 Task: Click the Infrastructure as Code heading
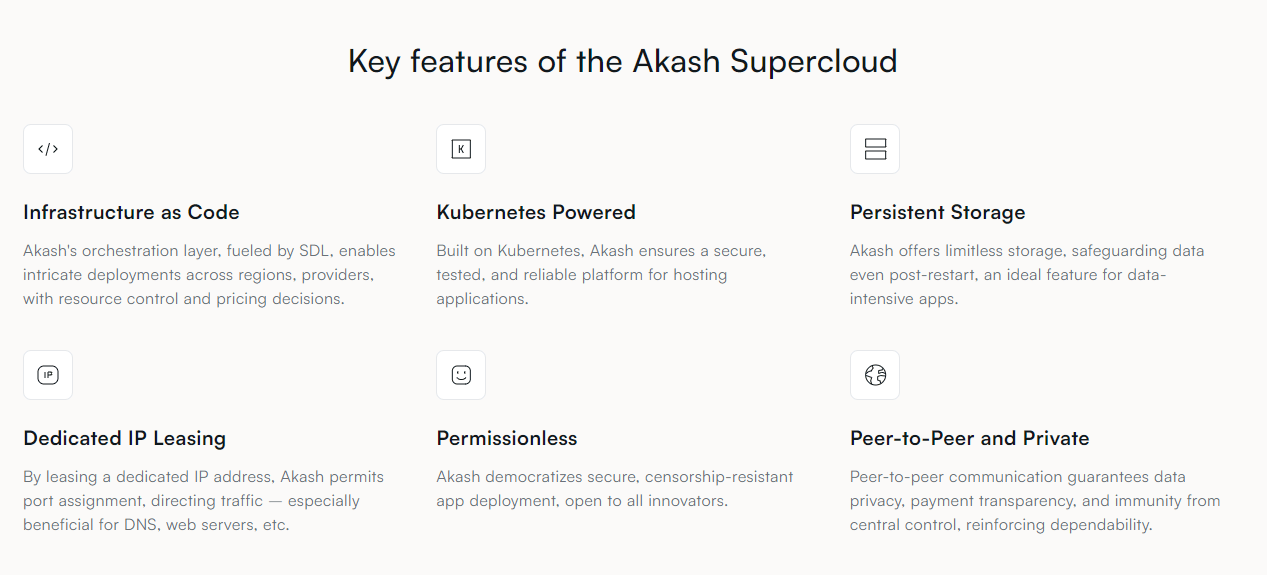(x=131, y=212)
